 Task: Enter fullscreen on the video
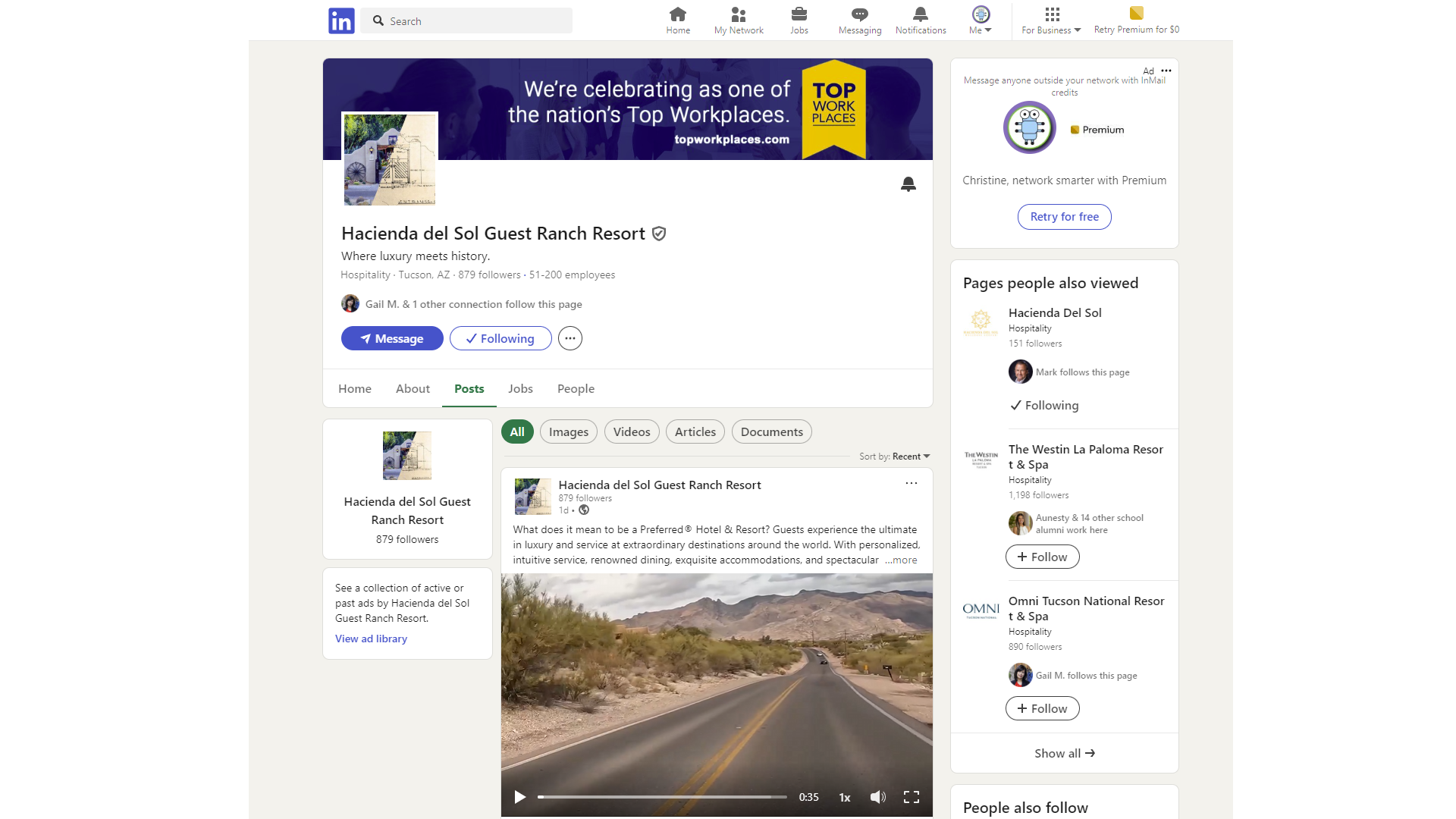point(911,797)
